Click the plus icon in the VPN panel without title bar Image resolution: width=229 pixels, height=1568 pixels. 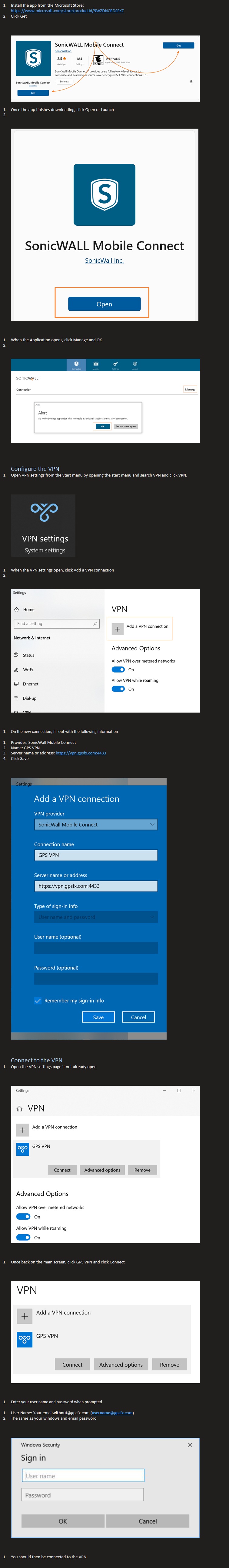(x=24, y=1316)
